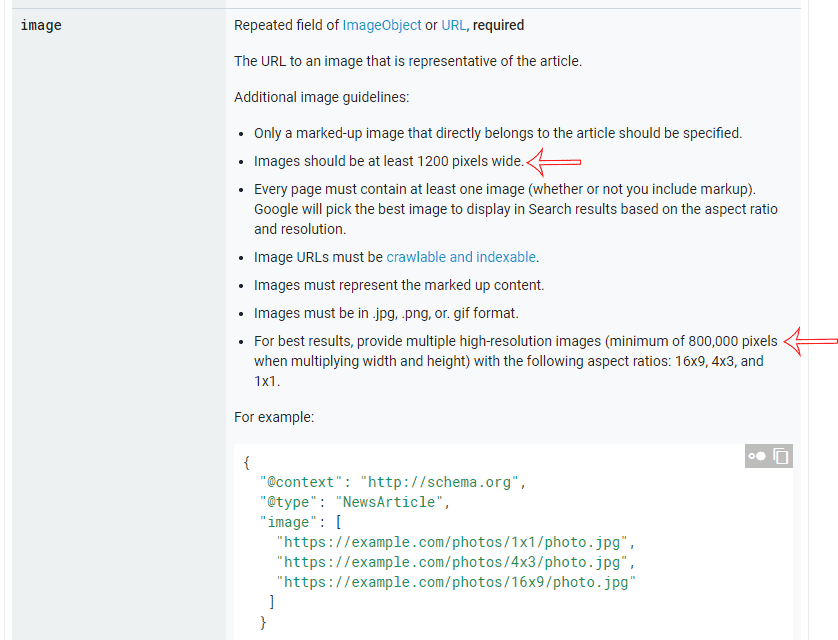Image resolution: width=838 pixels, height=640 pixels.
Task: Follow the 'crawlable and indexable' link
Action: 461,257
